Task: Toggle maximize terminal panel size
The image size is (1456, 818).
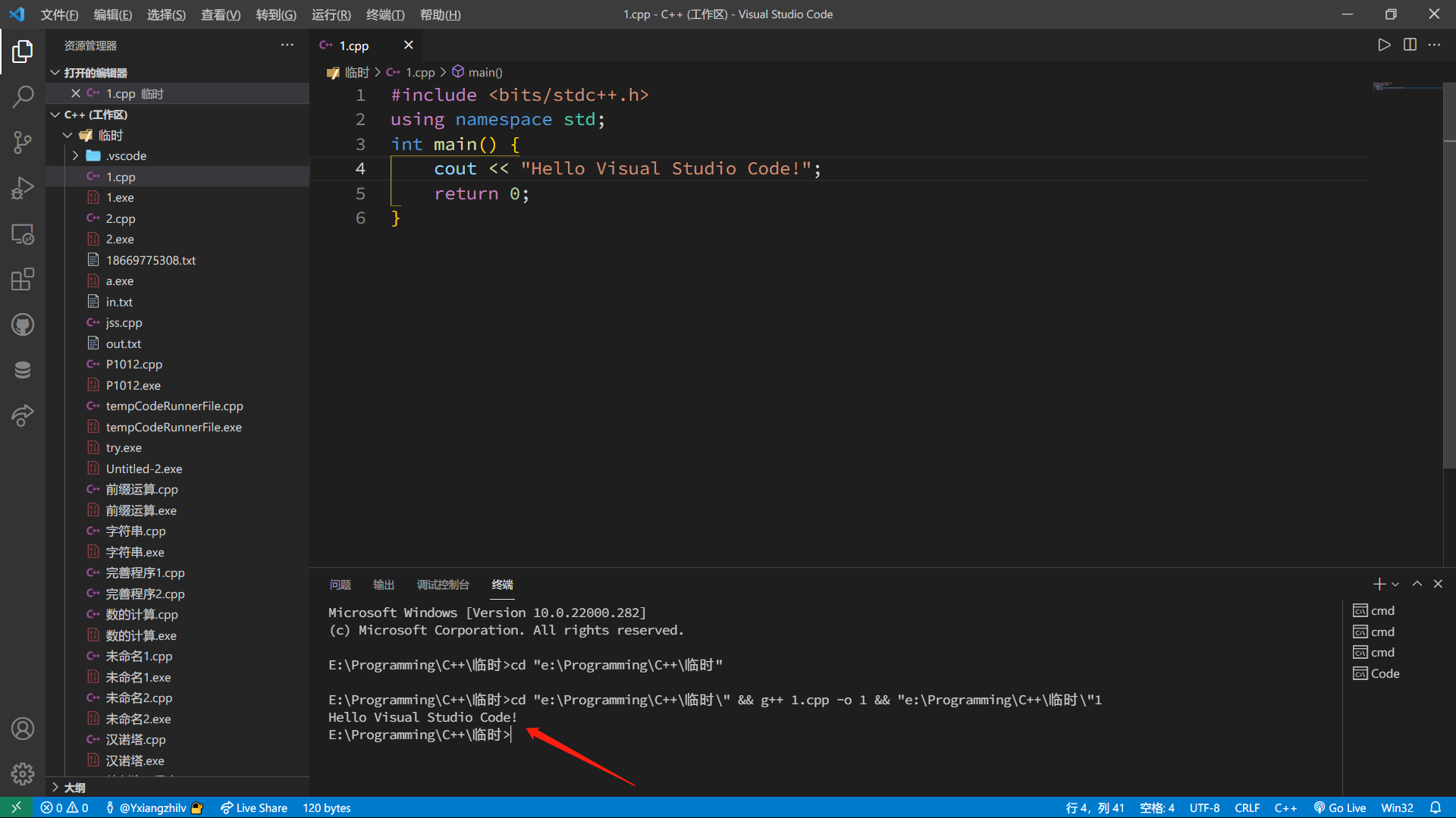Action: click(x=1417, y=584)
